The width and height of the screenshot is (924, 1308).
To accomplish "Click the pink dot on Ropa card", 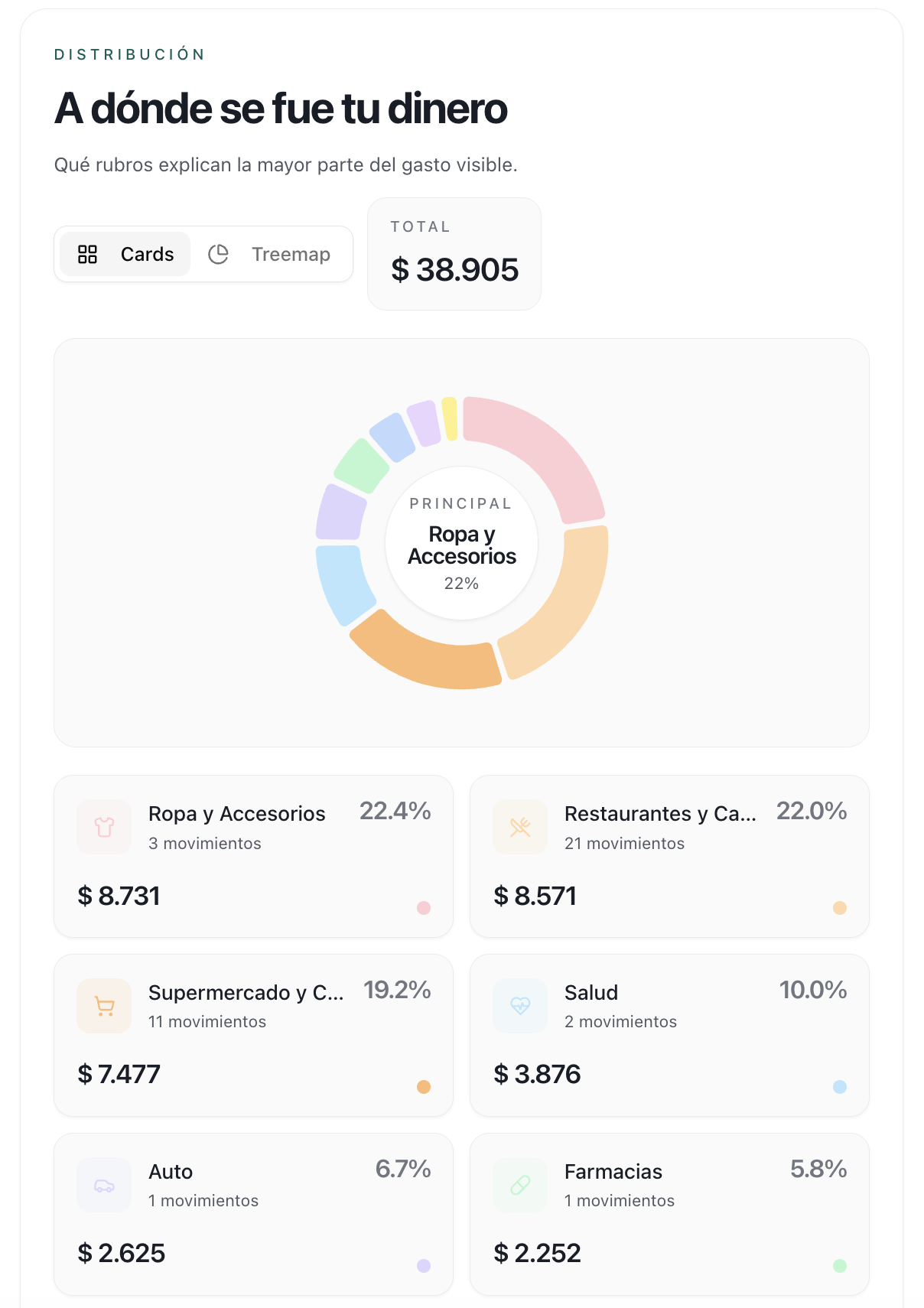I will [x=423, y=908].
